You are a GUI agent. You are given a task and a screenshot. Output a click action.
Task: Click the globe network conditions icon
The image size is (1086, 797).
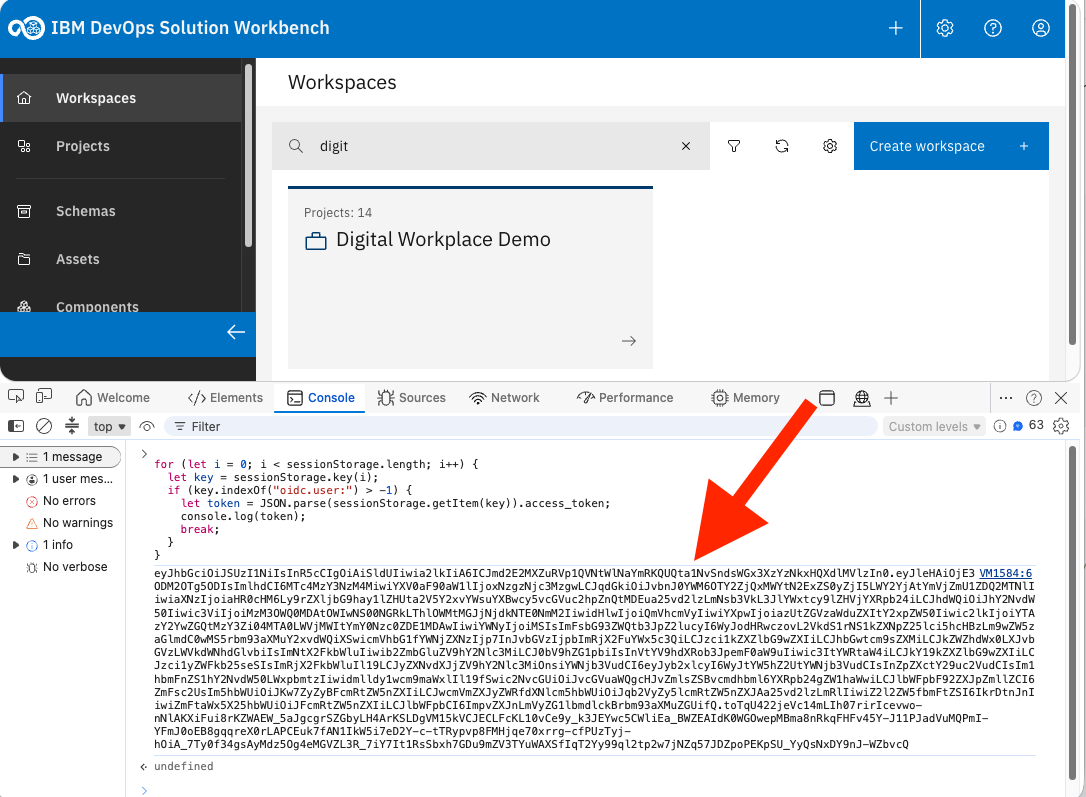click(x=862, y=397)
